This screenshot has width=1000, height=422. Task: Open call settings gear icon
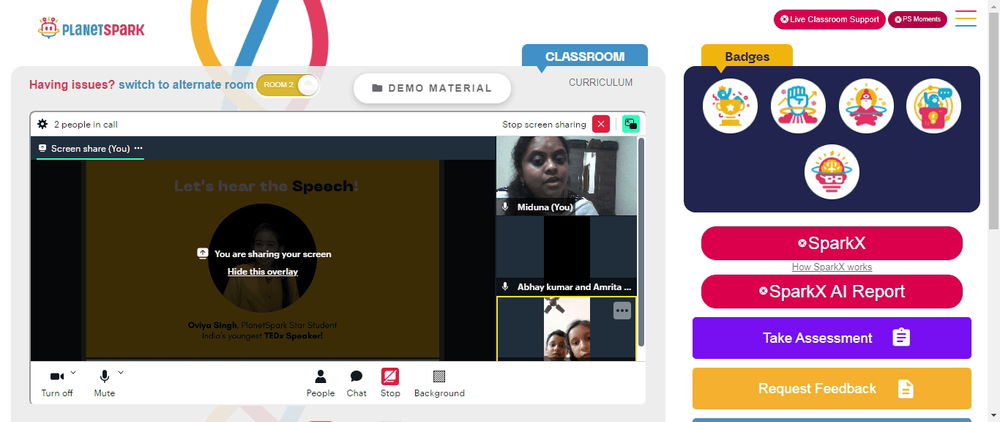(x=43, y=124)
